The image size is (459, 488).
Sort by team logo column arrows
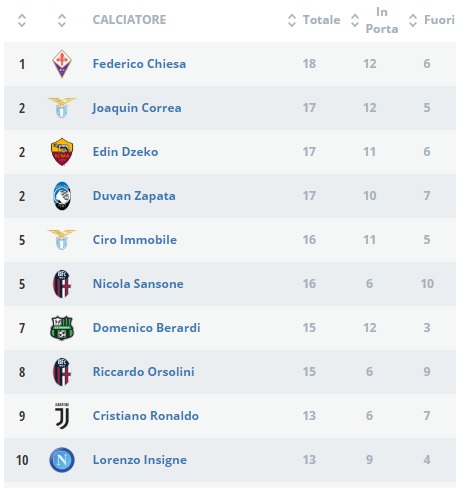point(62,20)
